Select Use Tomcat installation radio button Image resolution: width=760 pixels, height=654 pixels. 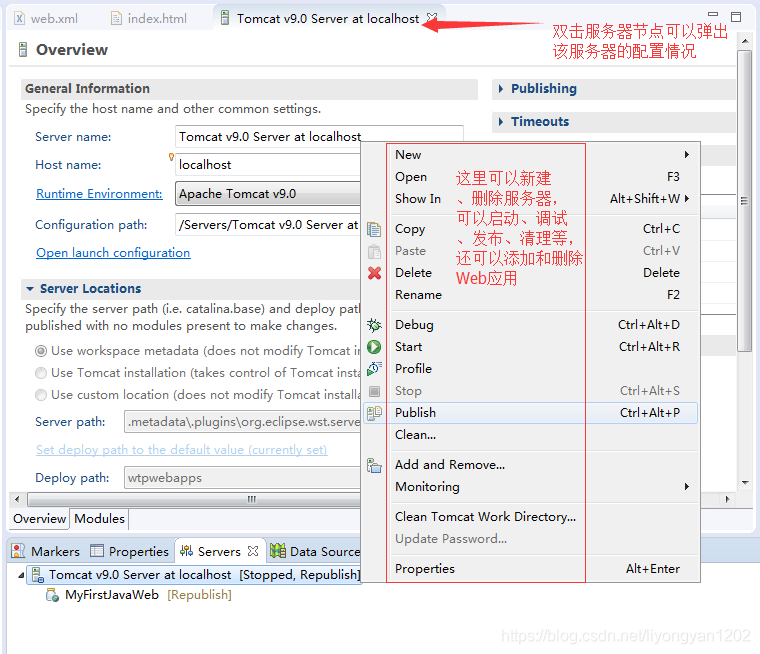(41, 373)
